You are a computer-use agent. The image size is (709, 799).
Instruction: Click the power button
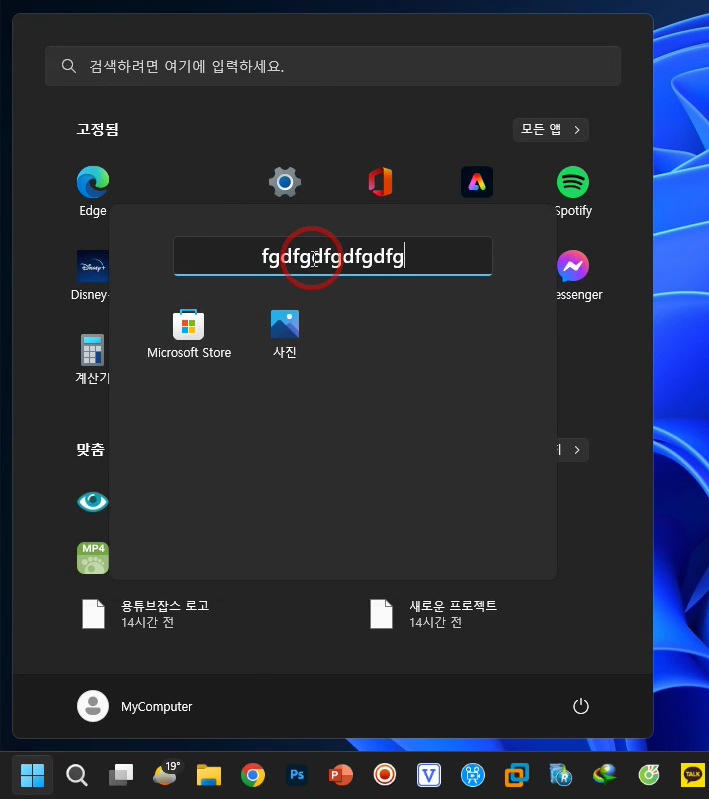point(581,706)
